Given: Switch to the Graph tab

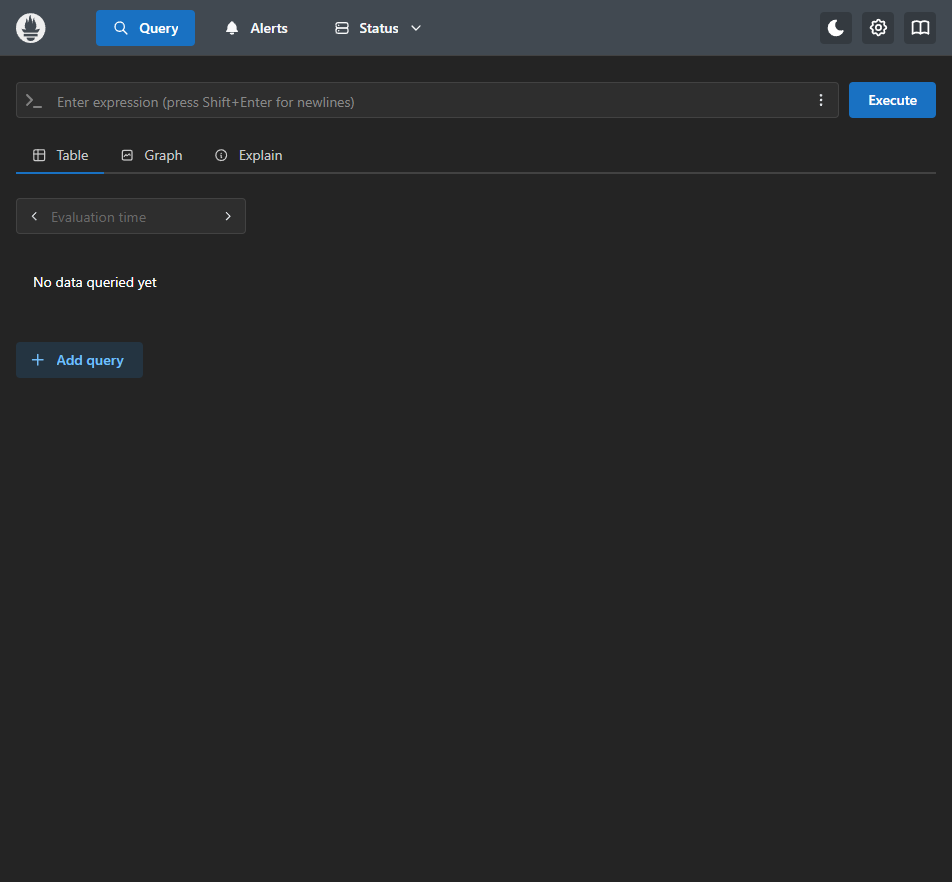Looking at the screenshot, I should click(x=152, y=155).
